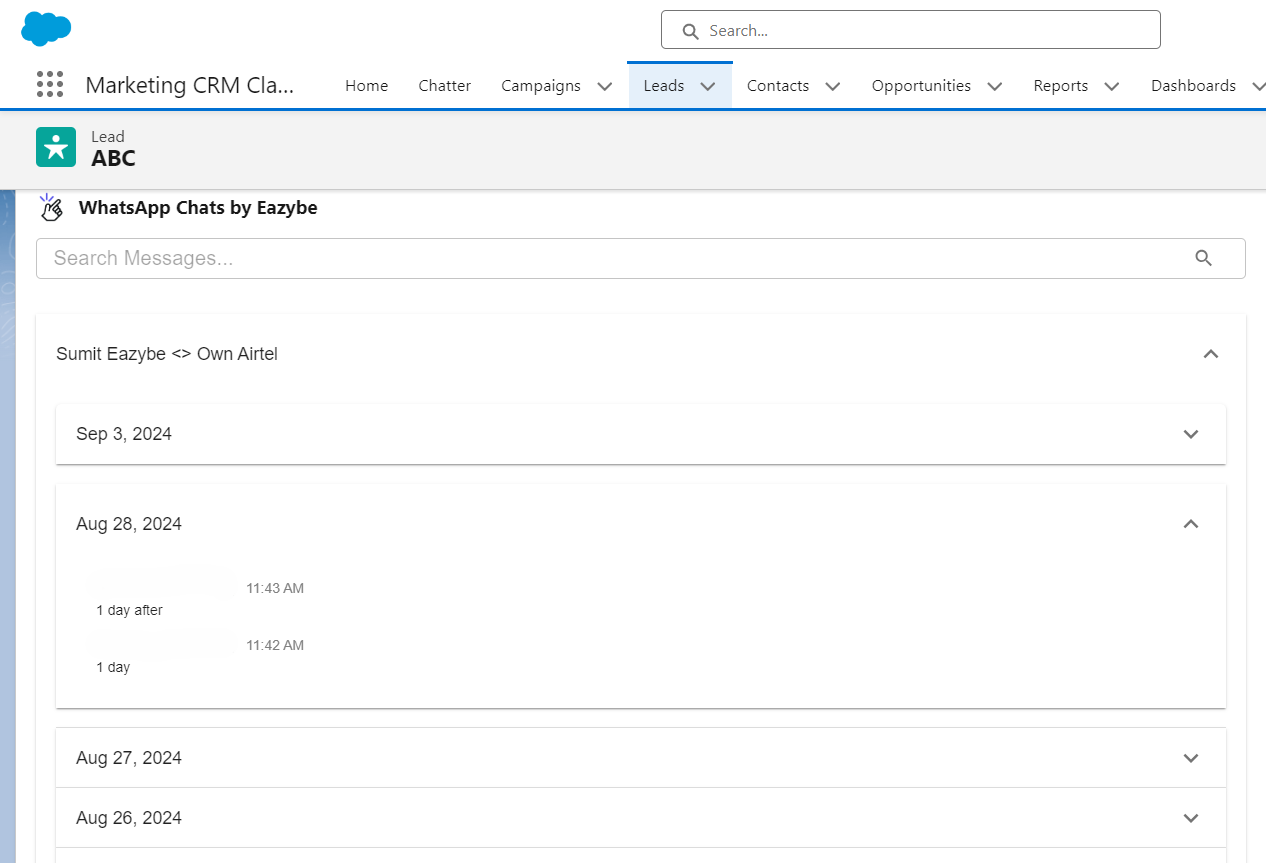Click the 11:42 AM timestamp

[x=275, y=645]
